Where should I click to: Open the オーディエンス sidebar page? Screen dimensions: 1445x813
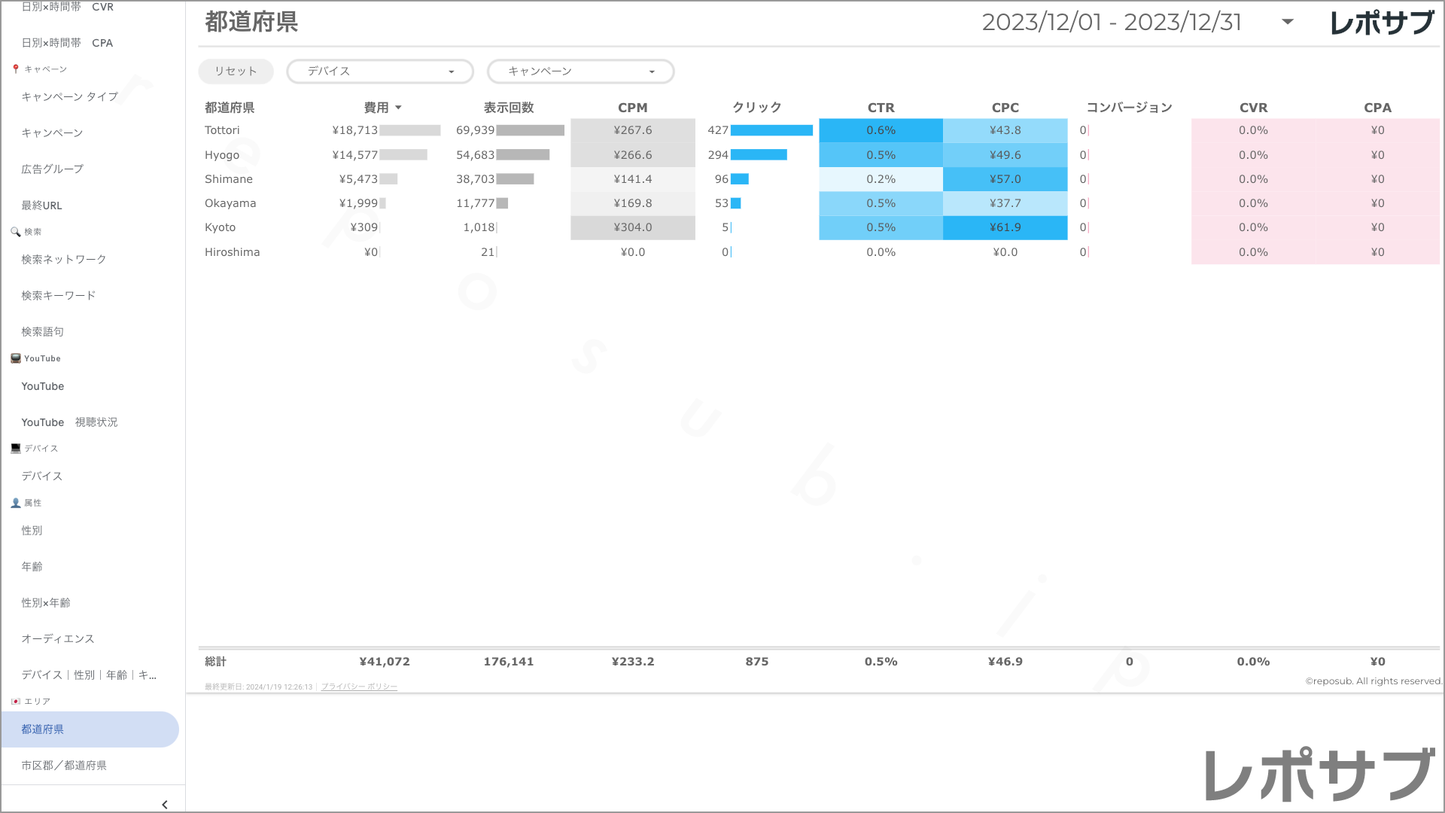point(58,639)
